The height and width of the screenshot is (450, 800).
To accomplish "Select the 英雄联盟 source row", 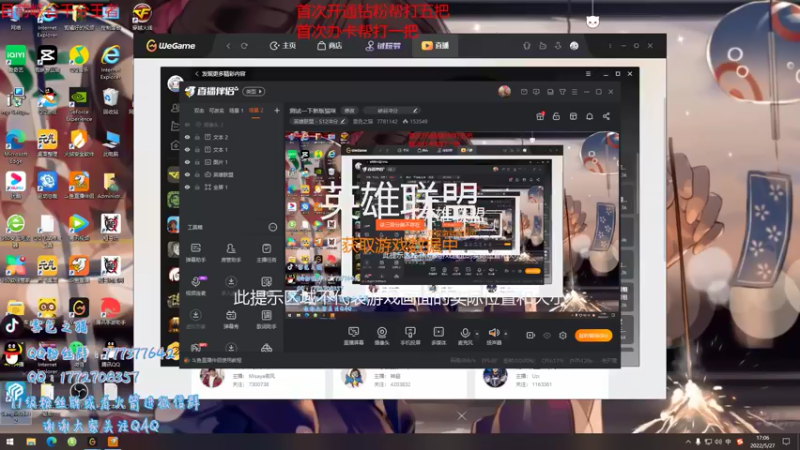I will tap(232, 174).
